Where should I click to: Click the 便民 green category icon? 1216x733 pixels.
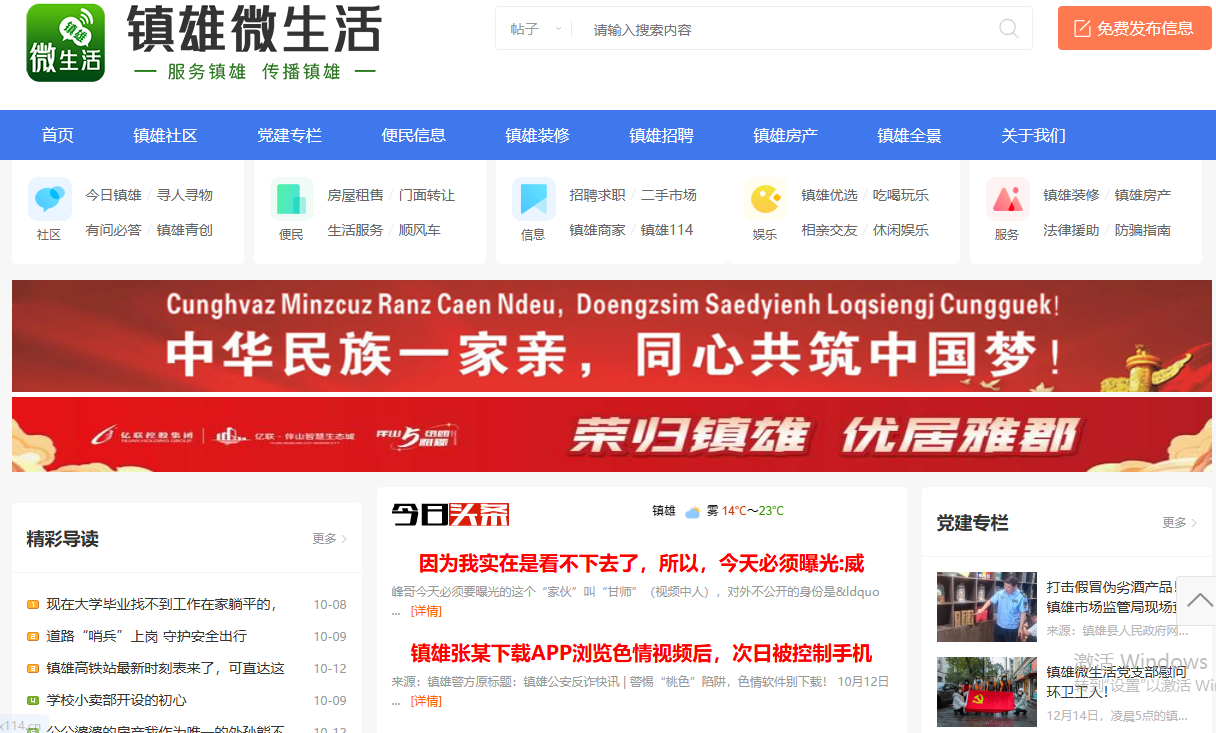[x=291, y=199]
